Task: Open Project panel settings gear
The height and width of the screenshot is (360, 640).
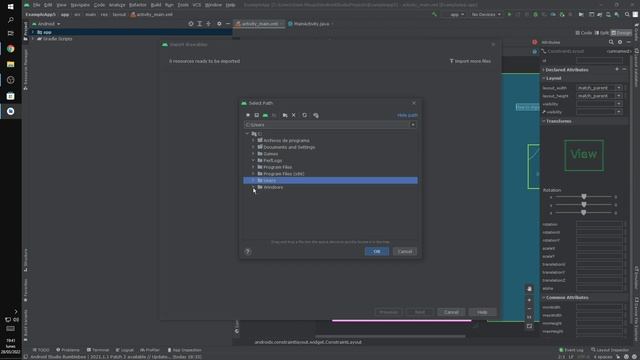Action: pyautogui.click(x=219, y=24)
